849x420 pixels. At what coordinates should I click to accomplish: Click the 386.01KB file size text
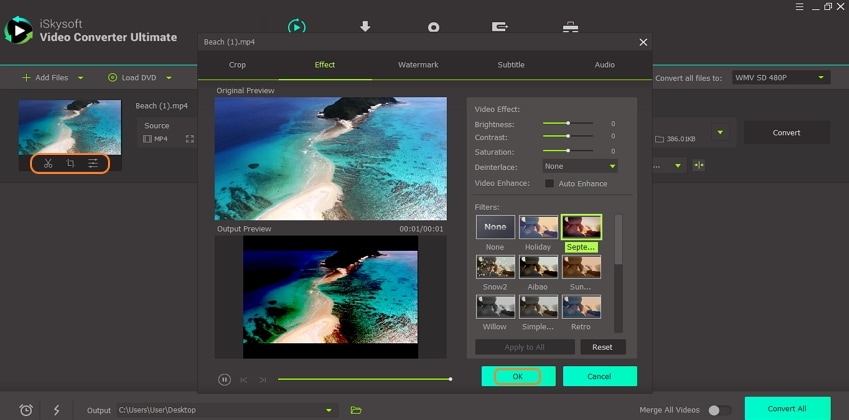[681, 139]
